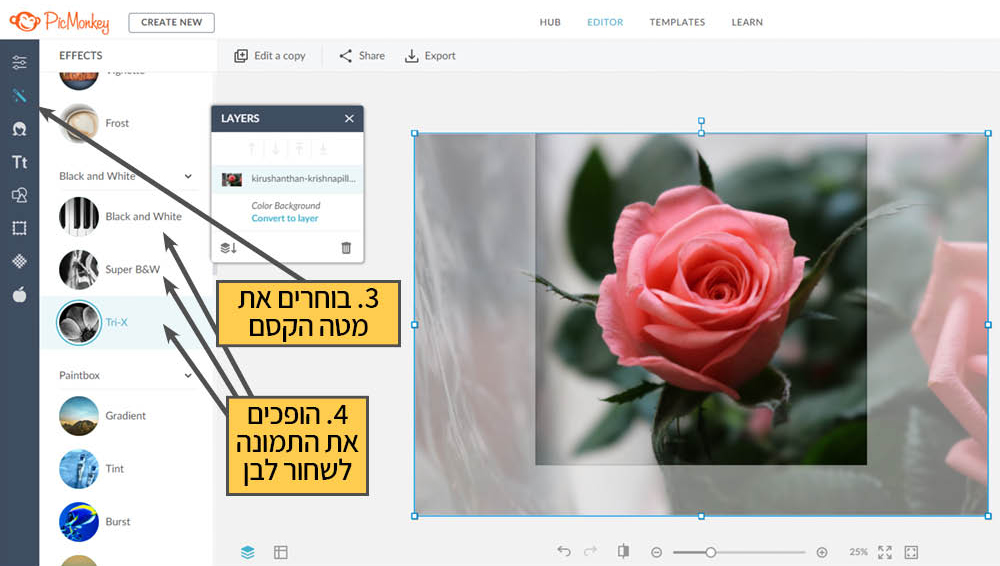Toggle the layers panel button at bottom
The image size is (1000, 566).
pyautogui.click(x=248, y=552)
